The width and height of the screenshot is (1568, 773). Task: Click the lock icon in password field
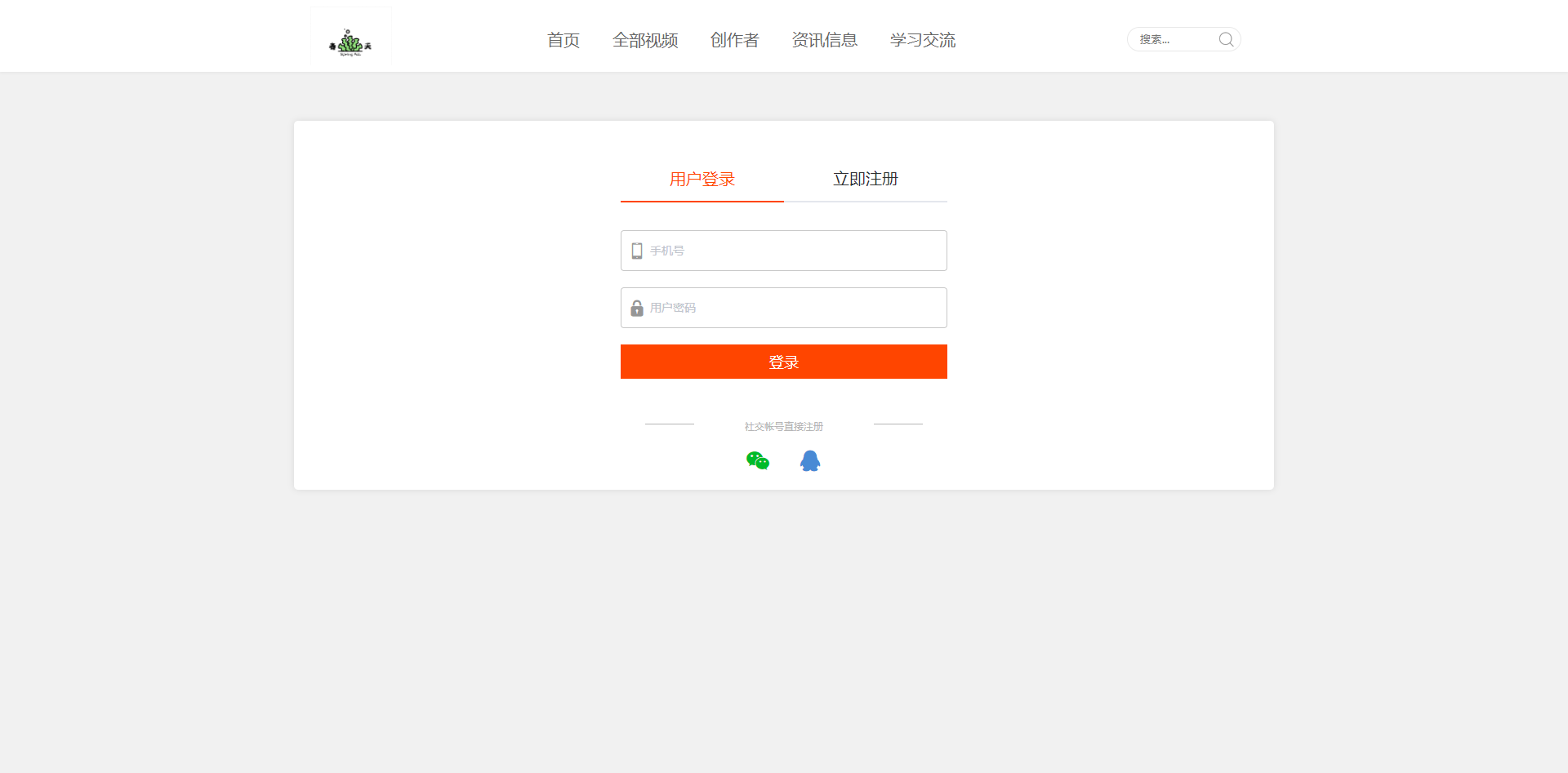click(637, 308)
